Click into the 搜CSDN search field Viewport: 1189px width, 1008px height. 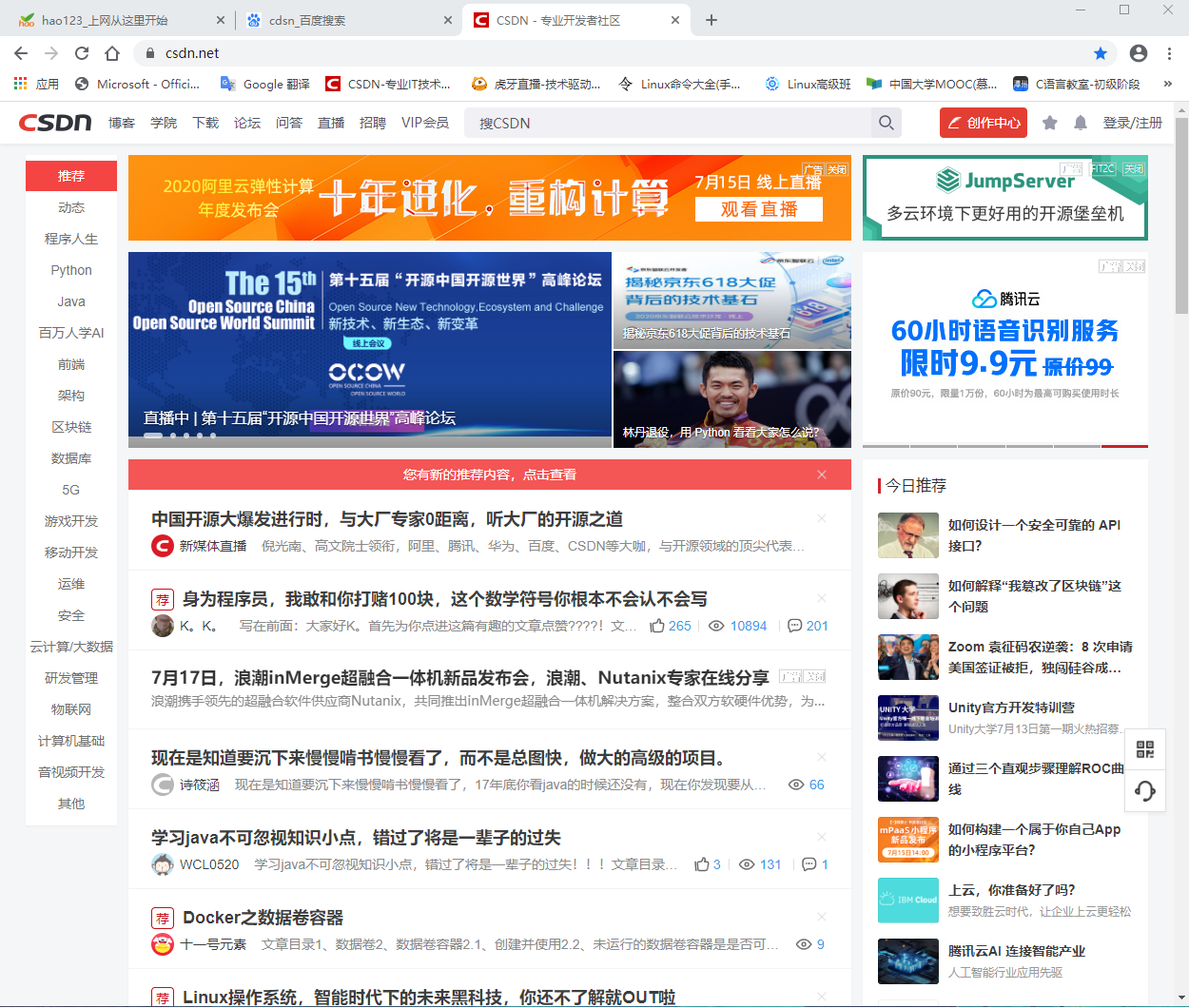(668, 123)
